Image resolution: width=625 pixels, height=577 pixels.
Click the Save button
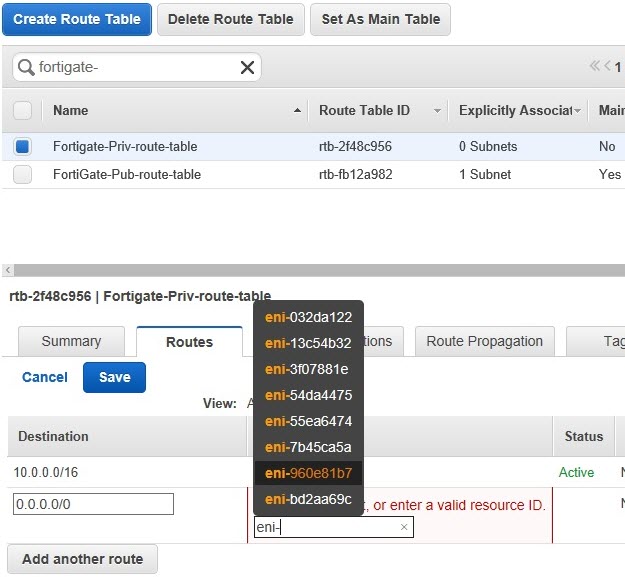114,377
